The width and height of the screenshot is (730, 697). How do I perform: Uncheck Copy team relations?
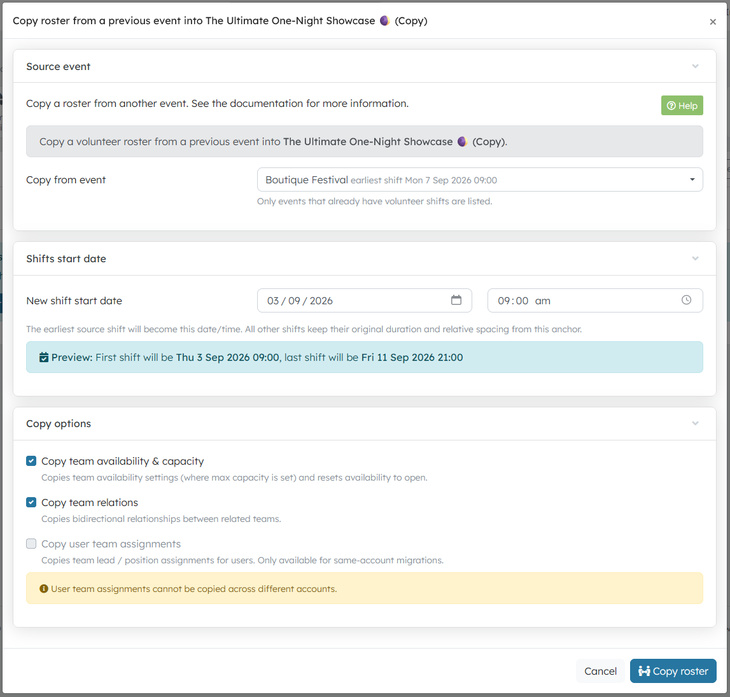pyautogui.click(x=31, y=502)
